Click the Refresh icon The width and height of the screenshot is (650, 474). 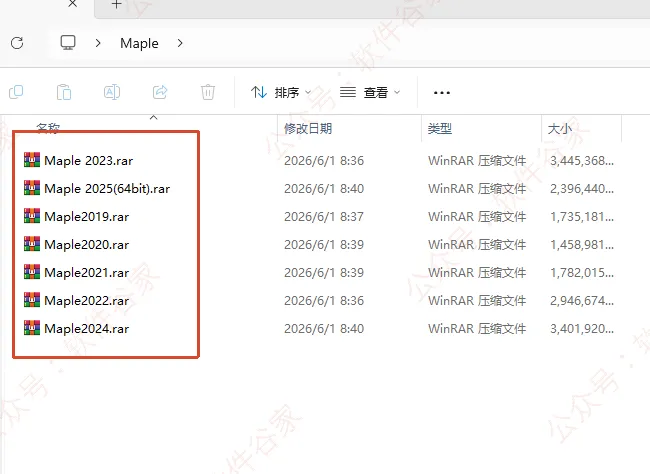(17, 43)
